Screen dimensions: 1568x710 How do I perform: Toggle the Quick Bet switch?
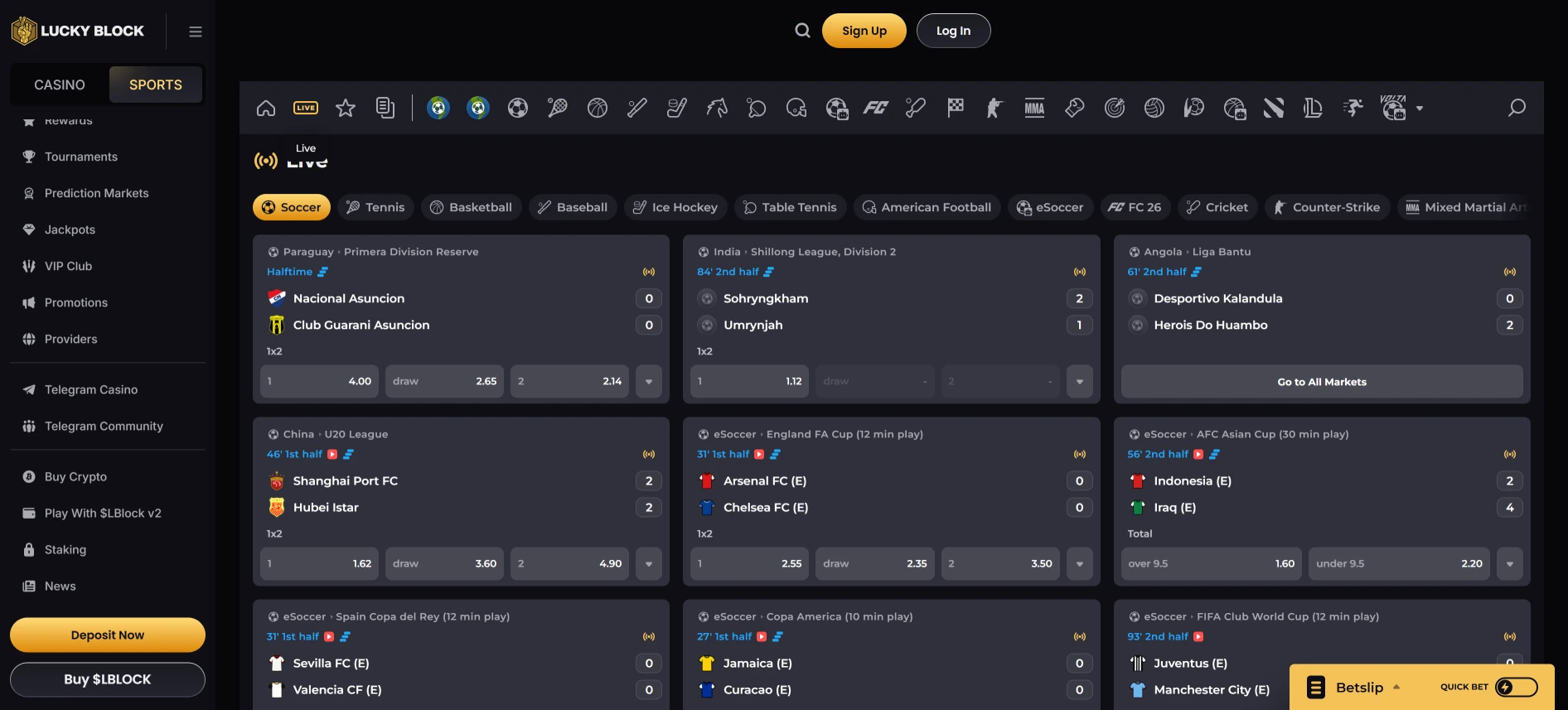point(1517,687)
